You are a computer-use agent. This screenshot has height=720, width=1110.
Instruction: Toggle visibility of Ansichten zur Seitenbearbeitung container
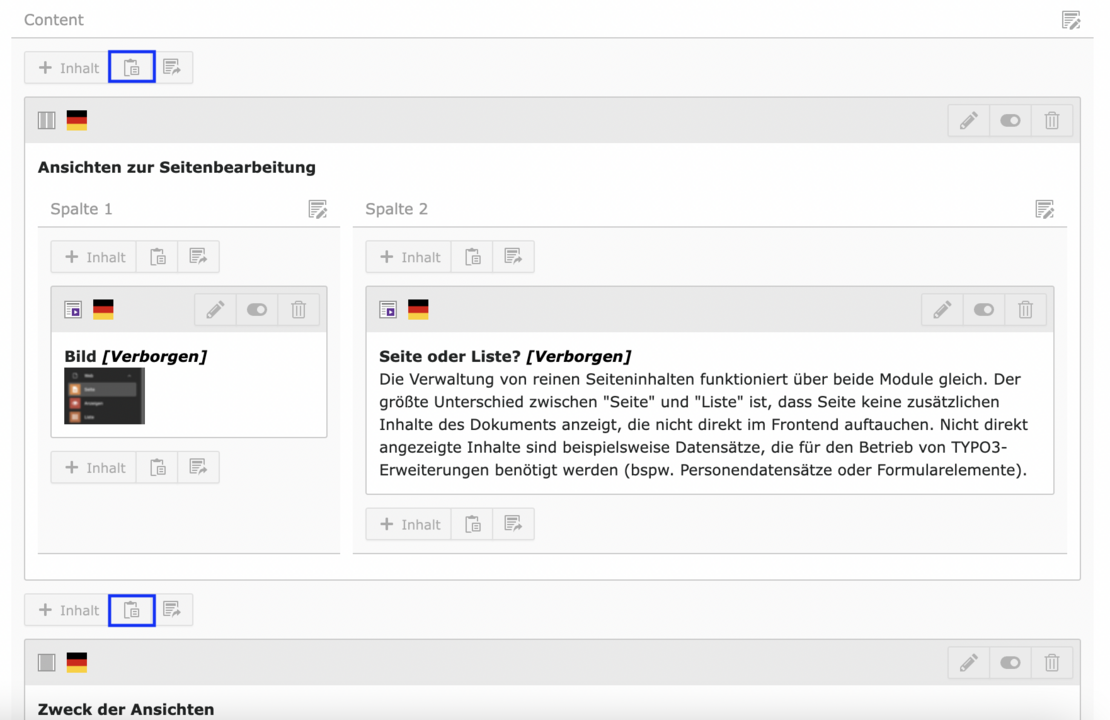click(x=1010, y=121)
